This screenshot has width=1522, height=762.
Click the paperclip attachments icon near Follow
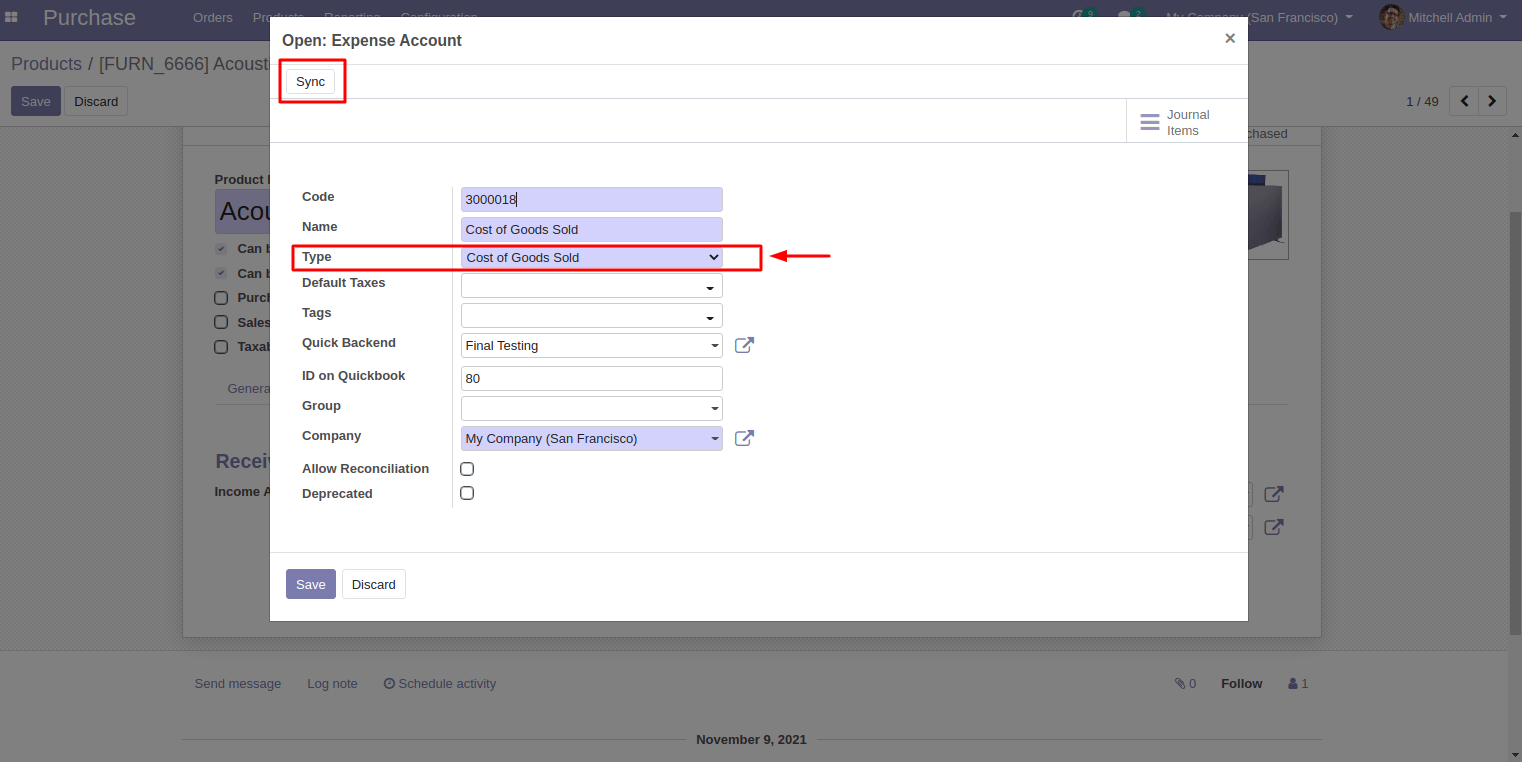click(x=1180, y=683)
